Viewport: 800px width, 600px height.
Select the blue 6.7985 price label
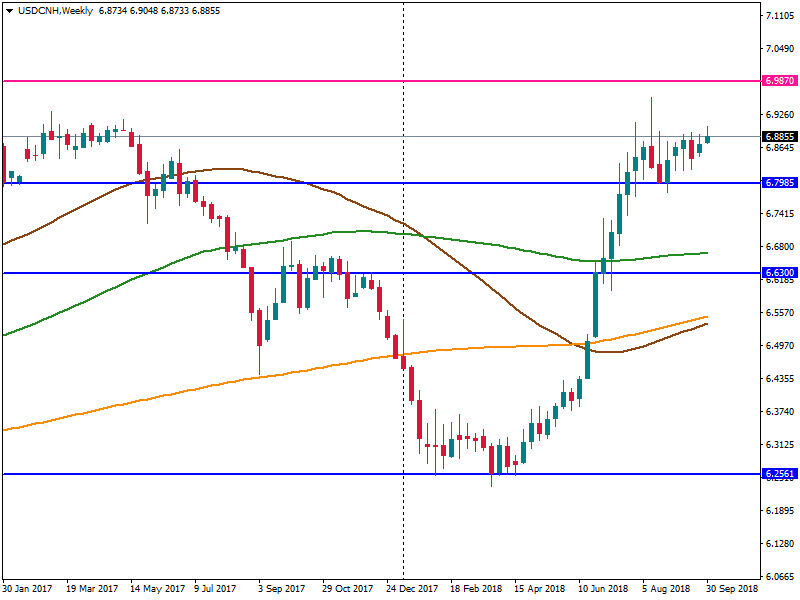[x=778, y=183]
